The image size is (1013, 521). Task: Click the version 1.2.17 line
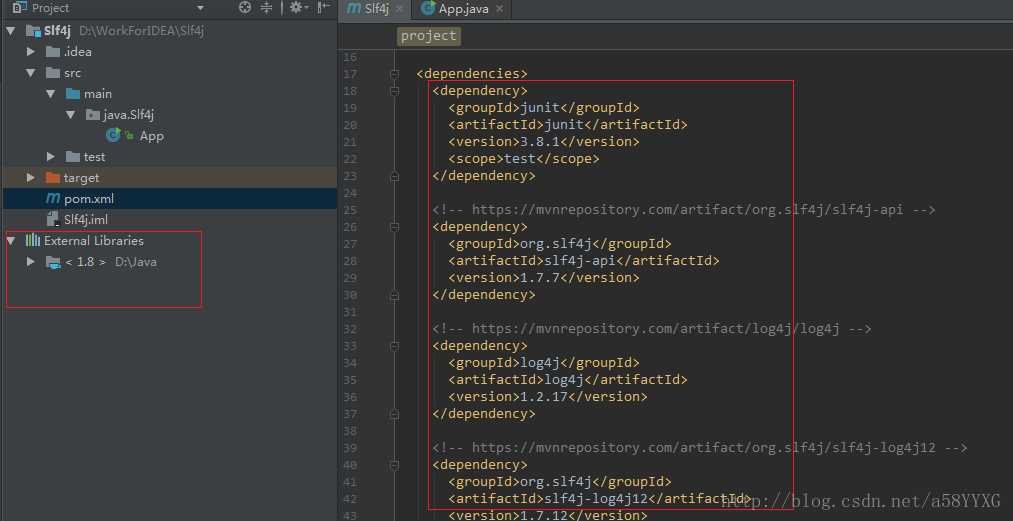click(548, 396)
